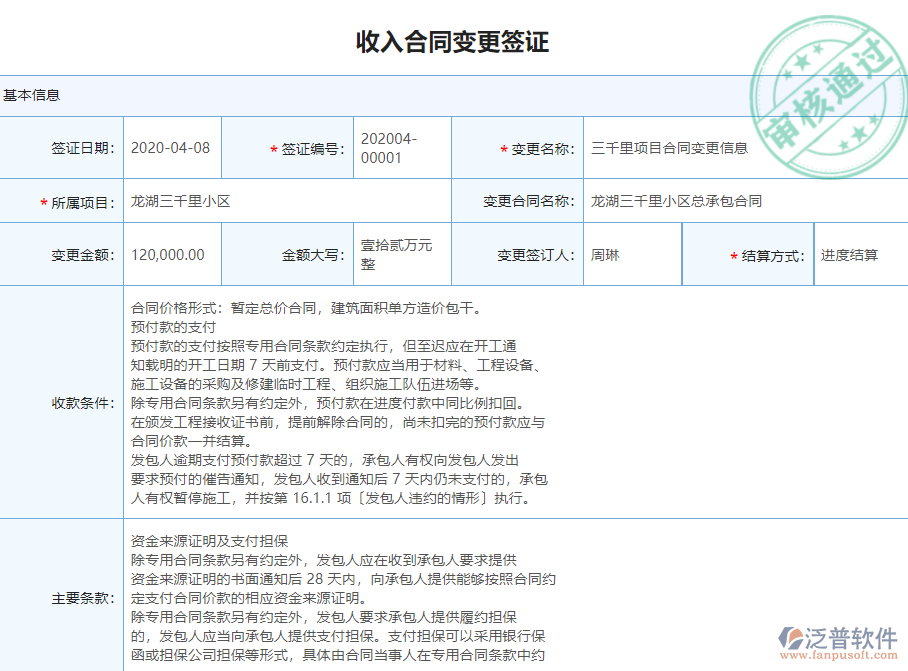
Task: Click the 基本信息 section label
Action: click(31, 94)
